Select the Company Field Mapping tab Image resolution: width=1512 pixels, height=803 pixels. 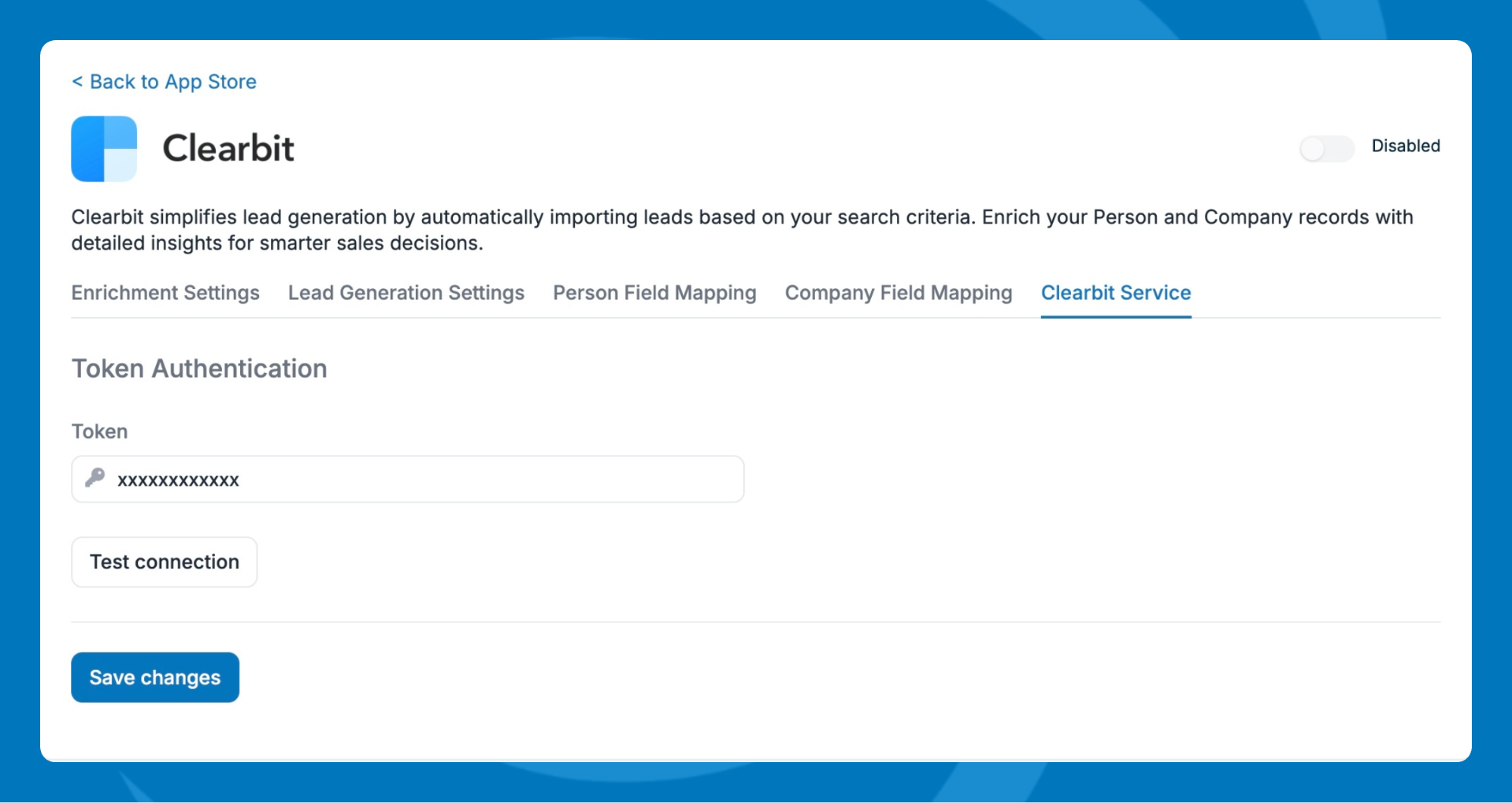(898, 293)
